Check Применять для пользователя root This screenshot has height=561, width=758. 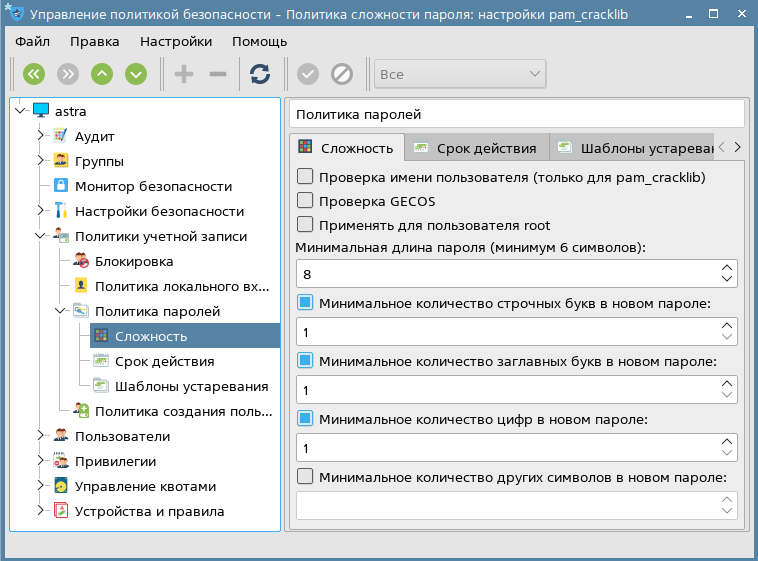(305, 224)
